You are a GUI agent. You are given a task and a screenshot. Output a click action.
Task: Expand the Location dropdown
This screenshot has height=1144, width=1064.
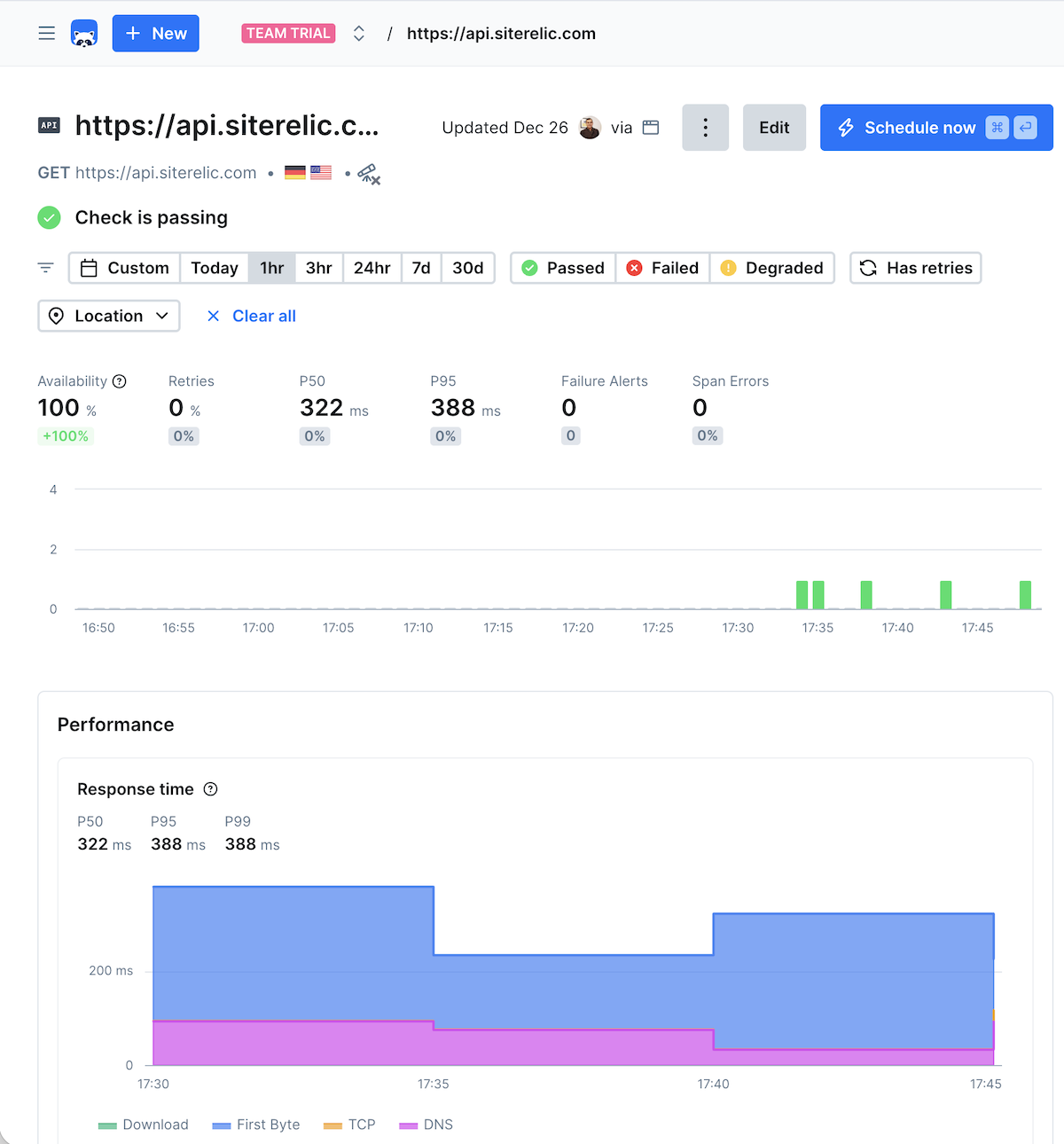pyautogui.click(x=109, y=316)
